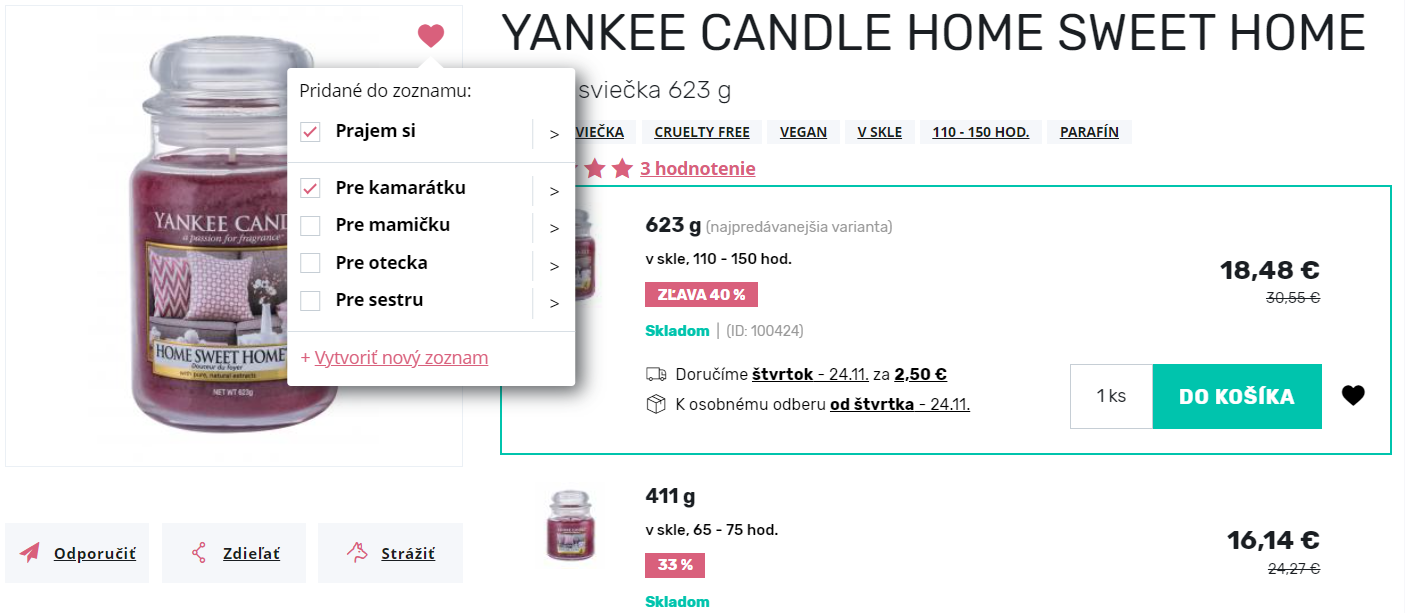Screen dimensions: 1405x613
Task: Click the package box pickup icon
Action: coord(656,404)
